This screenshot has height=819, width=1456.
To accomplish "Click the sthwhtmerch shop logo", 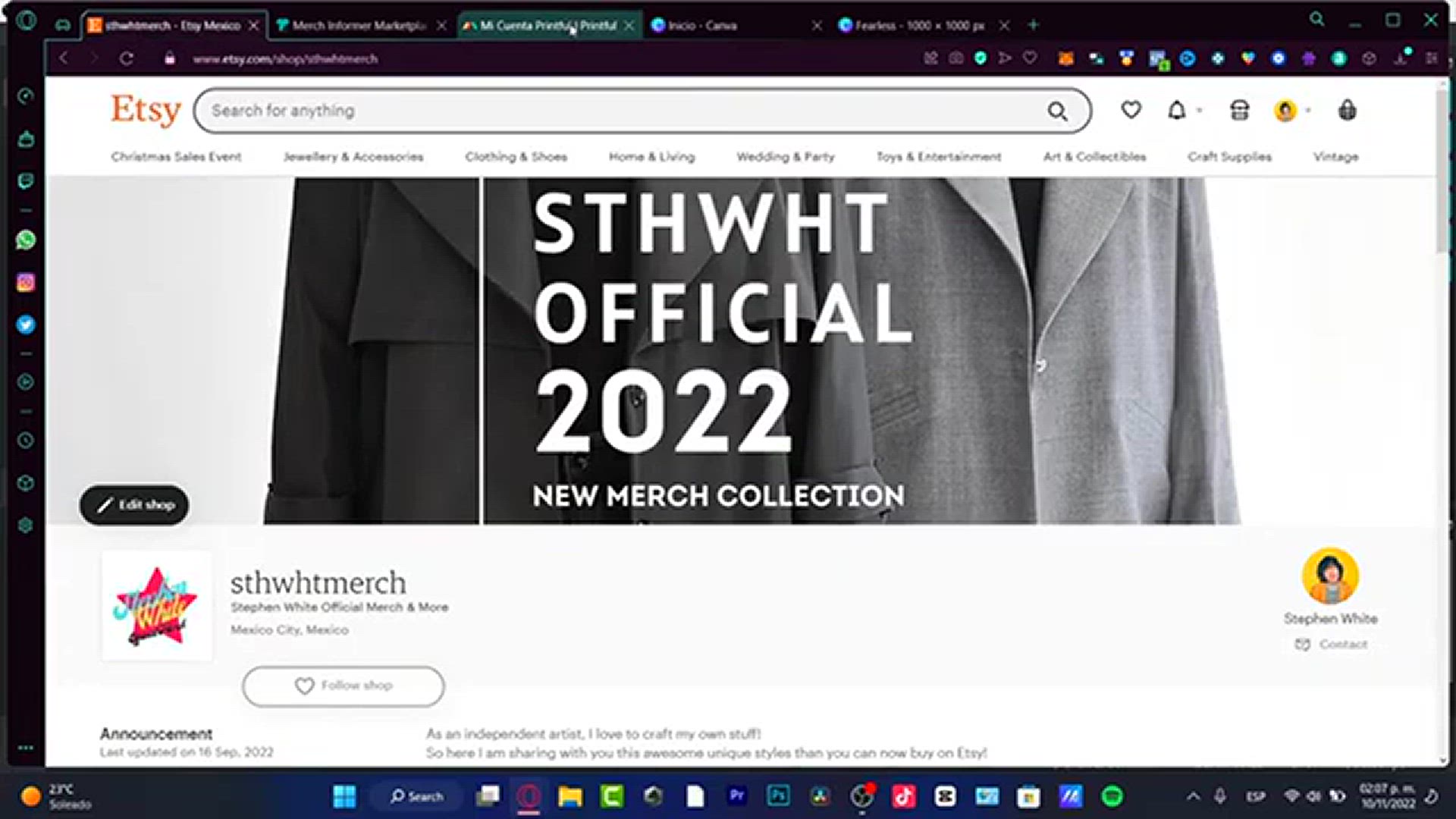I will [157, 606].
